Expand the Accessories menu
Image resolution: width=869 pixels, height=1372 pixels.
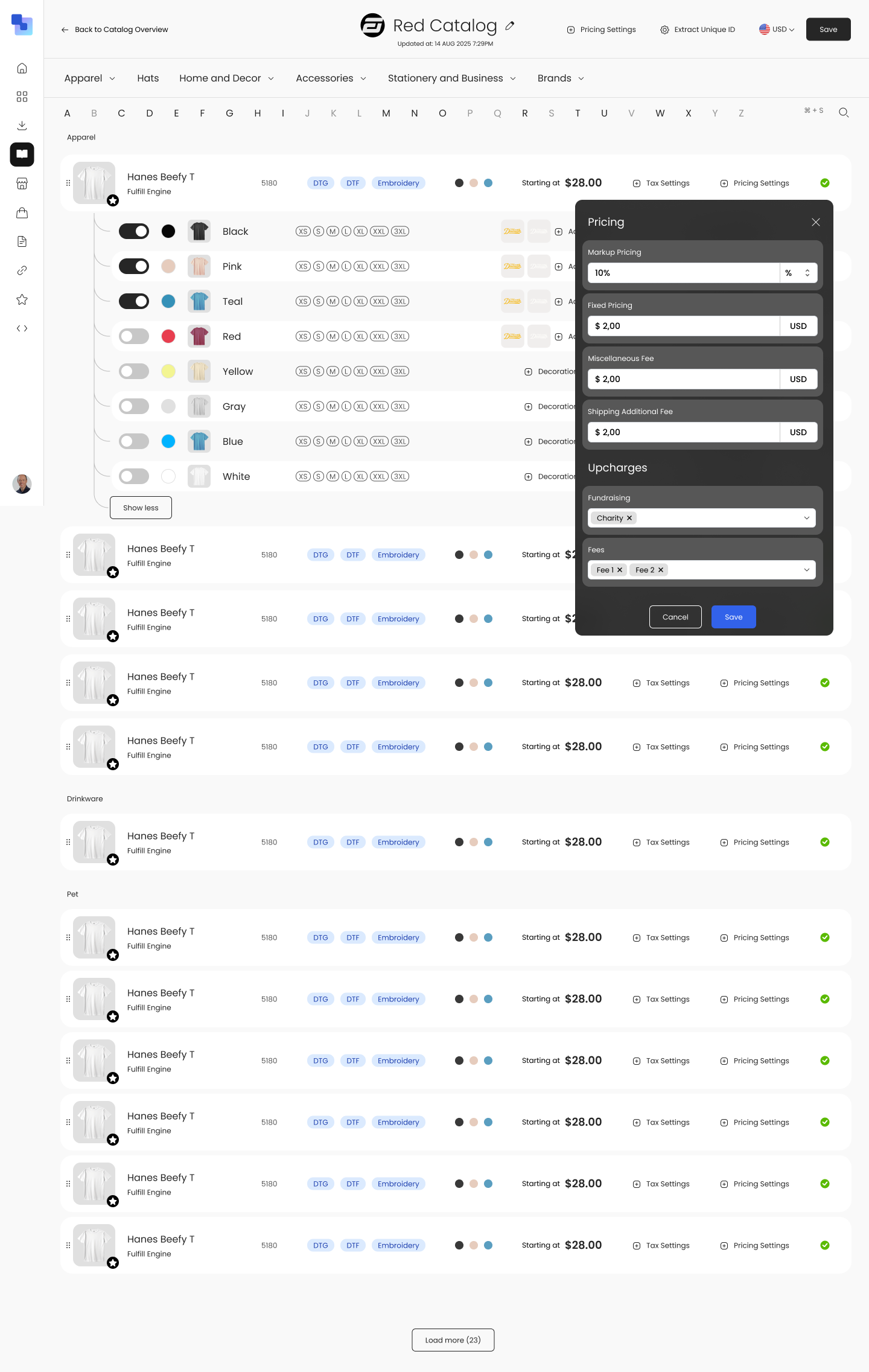pyautogui.click(x=331, y=78)
